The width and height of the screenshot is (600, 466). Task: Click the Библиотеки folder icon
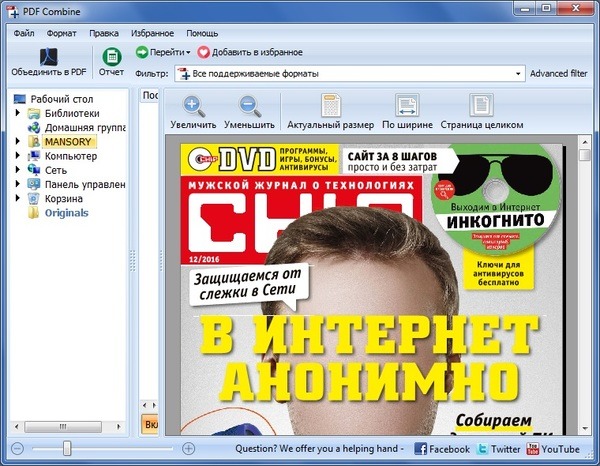tap(34, 113)
